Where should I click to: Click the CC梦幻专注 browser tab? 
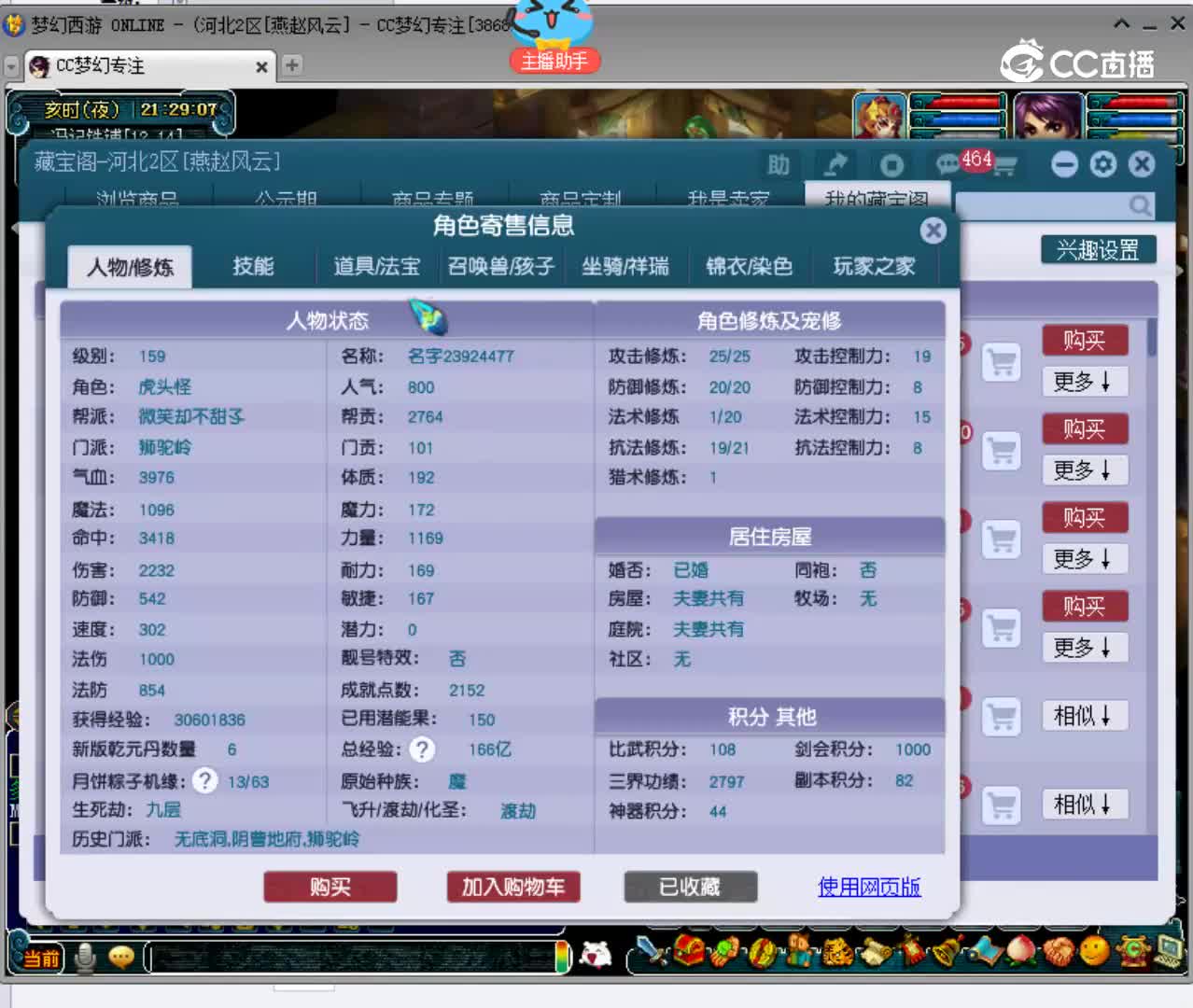pyautogui.click(x=149, y=66)
